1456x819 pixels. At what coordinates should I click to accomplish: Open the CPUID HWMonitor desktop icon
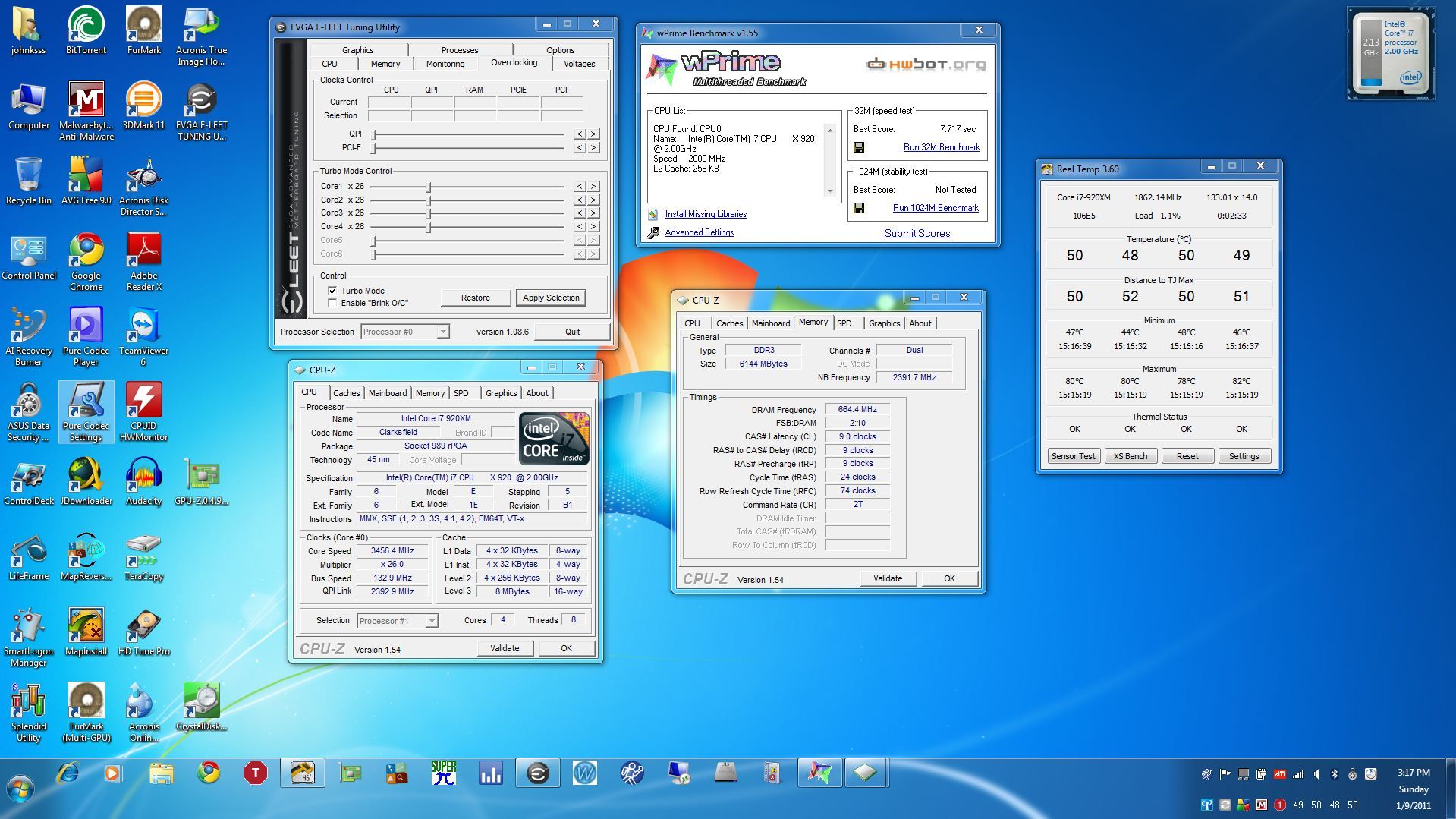pos(143,411)
